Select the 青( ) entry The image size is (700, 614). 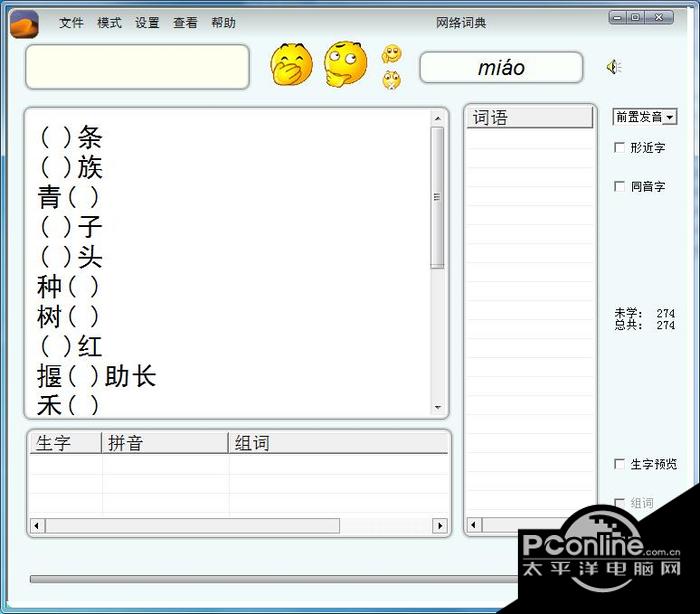68,197
